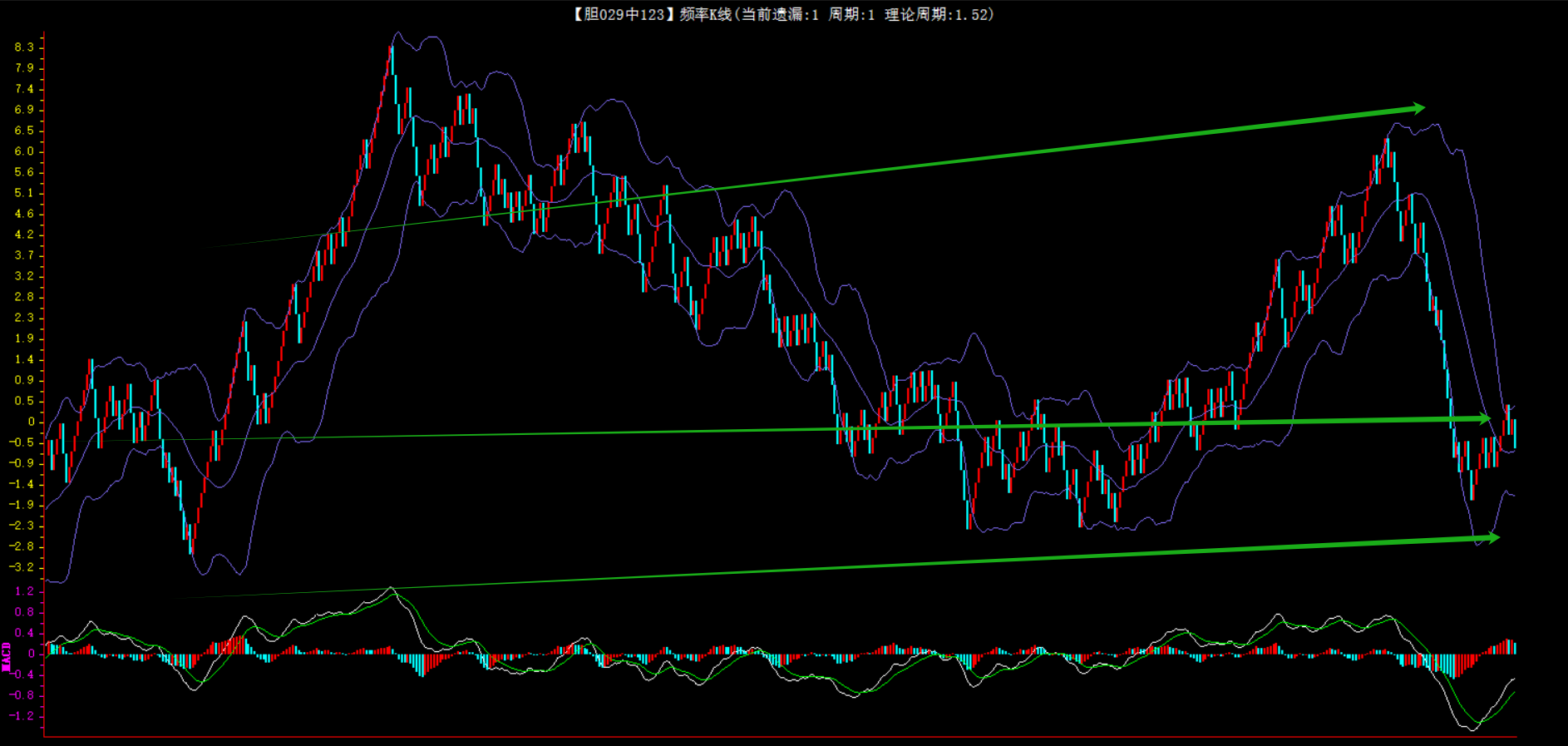Click the chart title 【胆029中123】频率K线

click(x=653, y=14)
